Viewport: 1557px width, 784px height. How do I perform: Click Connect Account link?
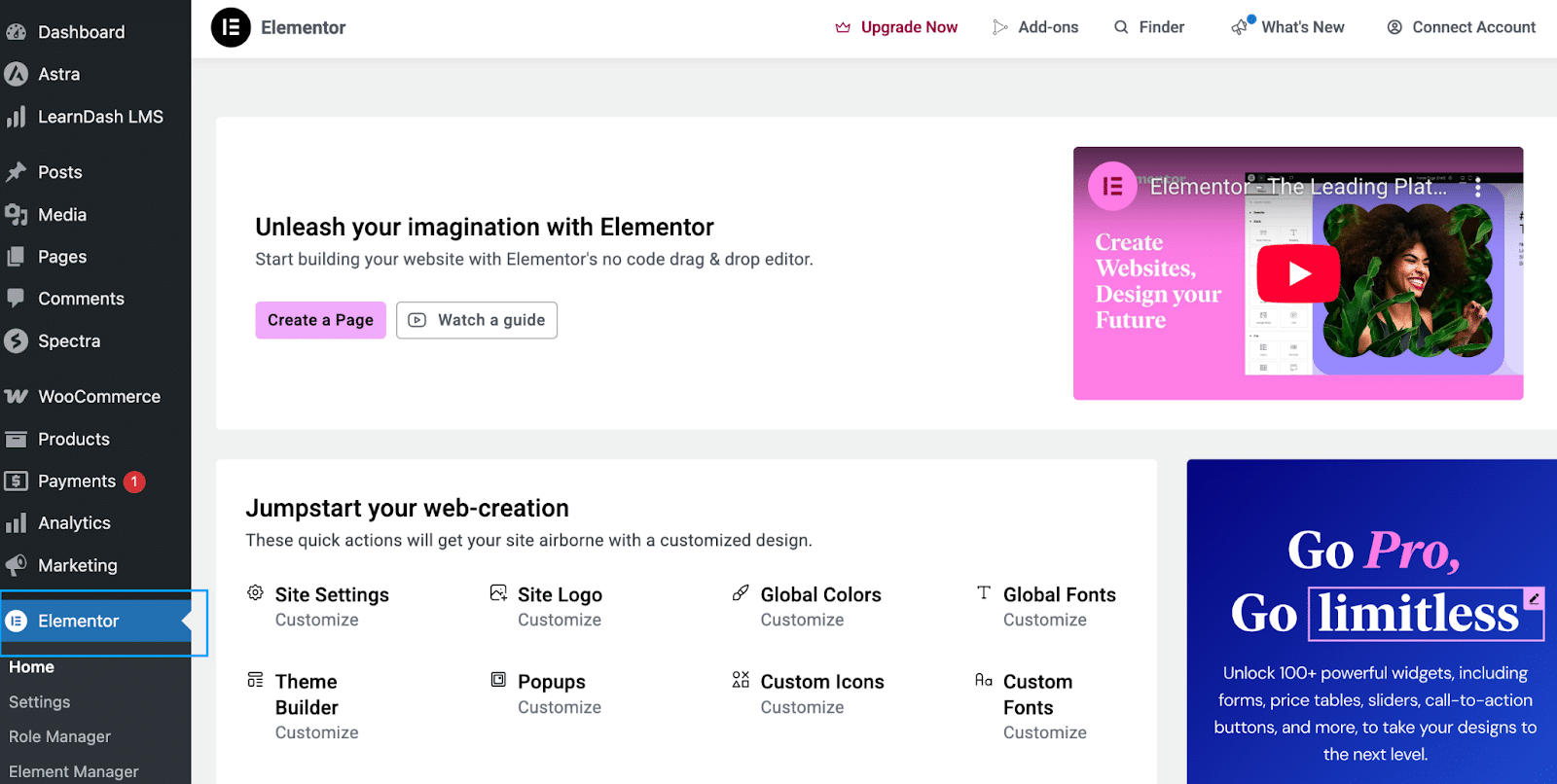1462,27
